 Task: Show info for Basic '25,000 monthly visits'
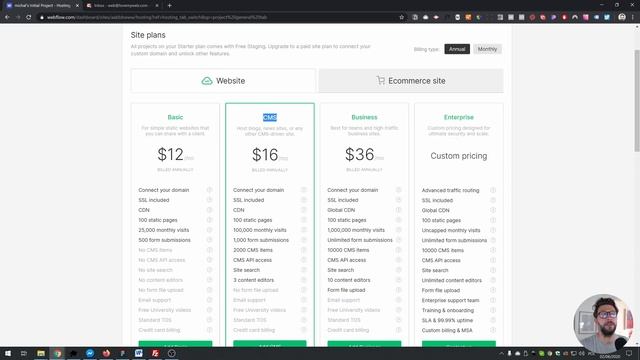point(209,230)
